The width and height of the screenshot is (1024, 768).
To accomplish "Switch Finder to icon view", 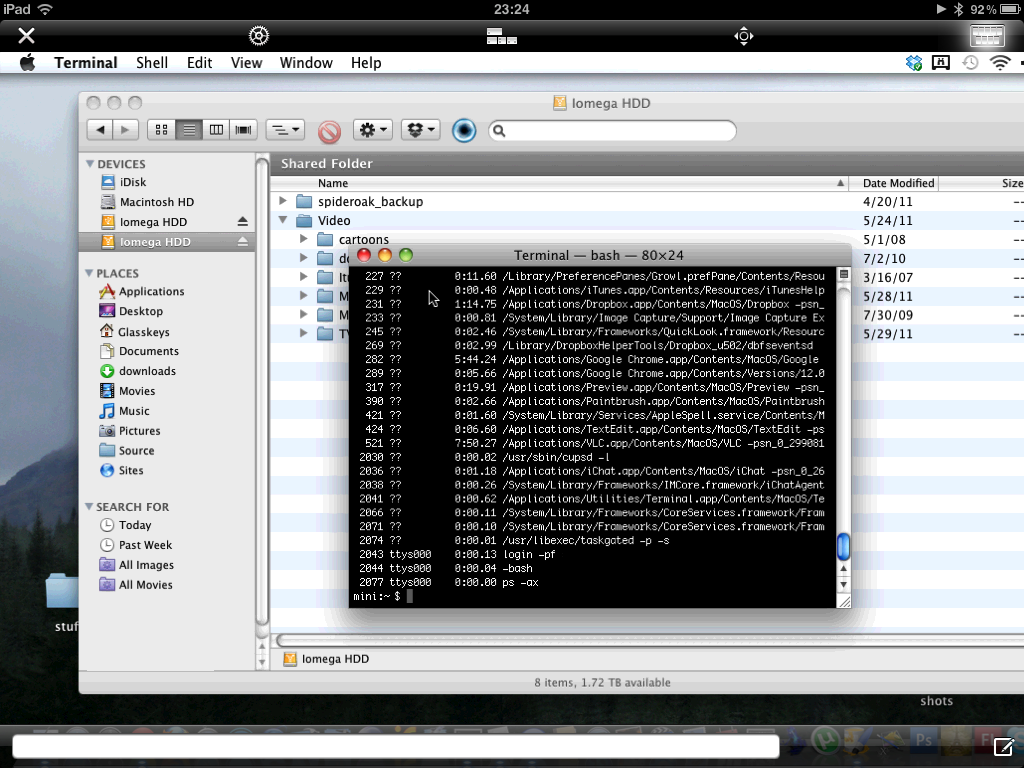I will (161, 130).
